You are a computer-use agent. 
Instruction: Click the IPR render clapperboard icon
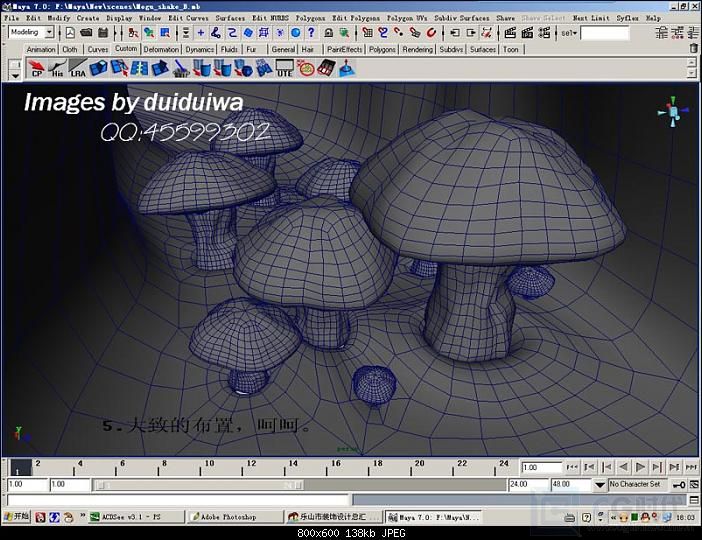(527, 32)
